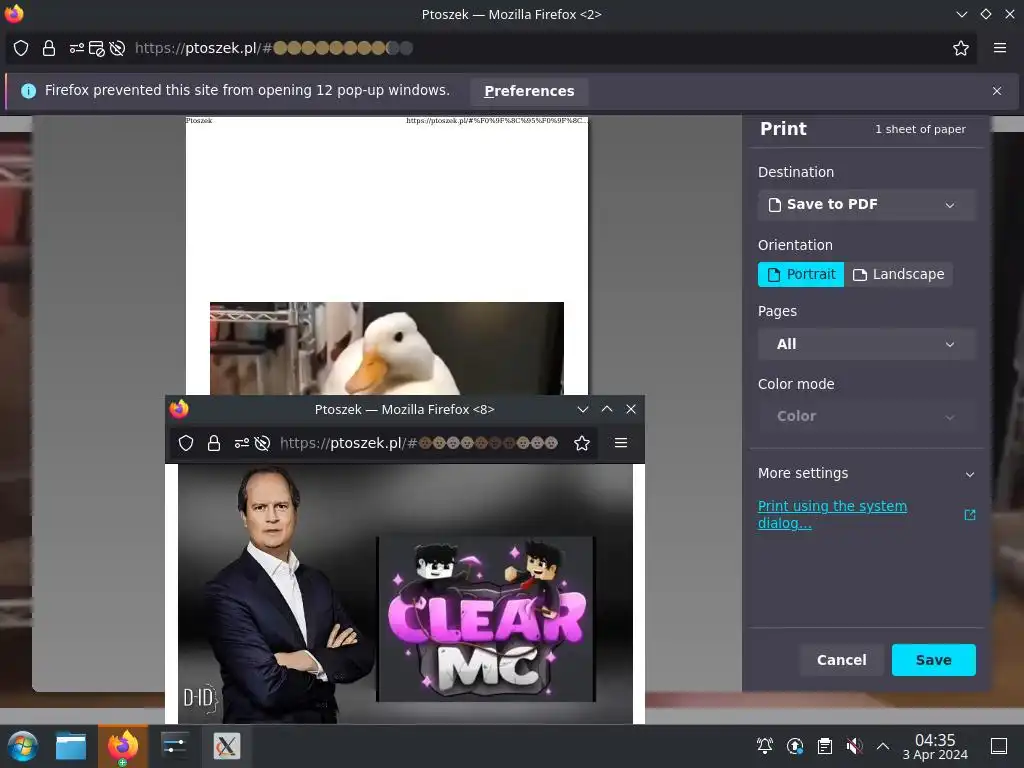Viewport: 1024px width, 768px height.
Task: Open the Color mode dropdown
Action: point(866,416)
